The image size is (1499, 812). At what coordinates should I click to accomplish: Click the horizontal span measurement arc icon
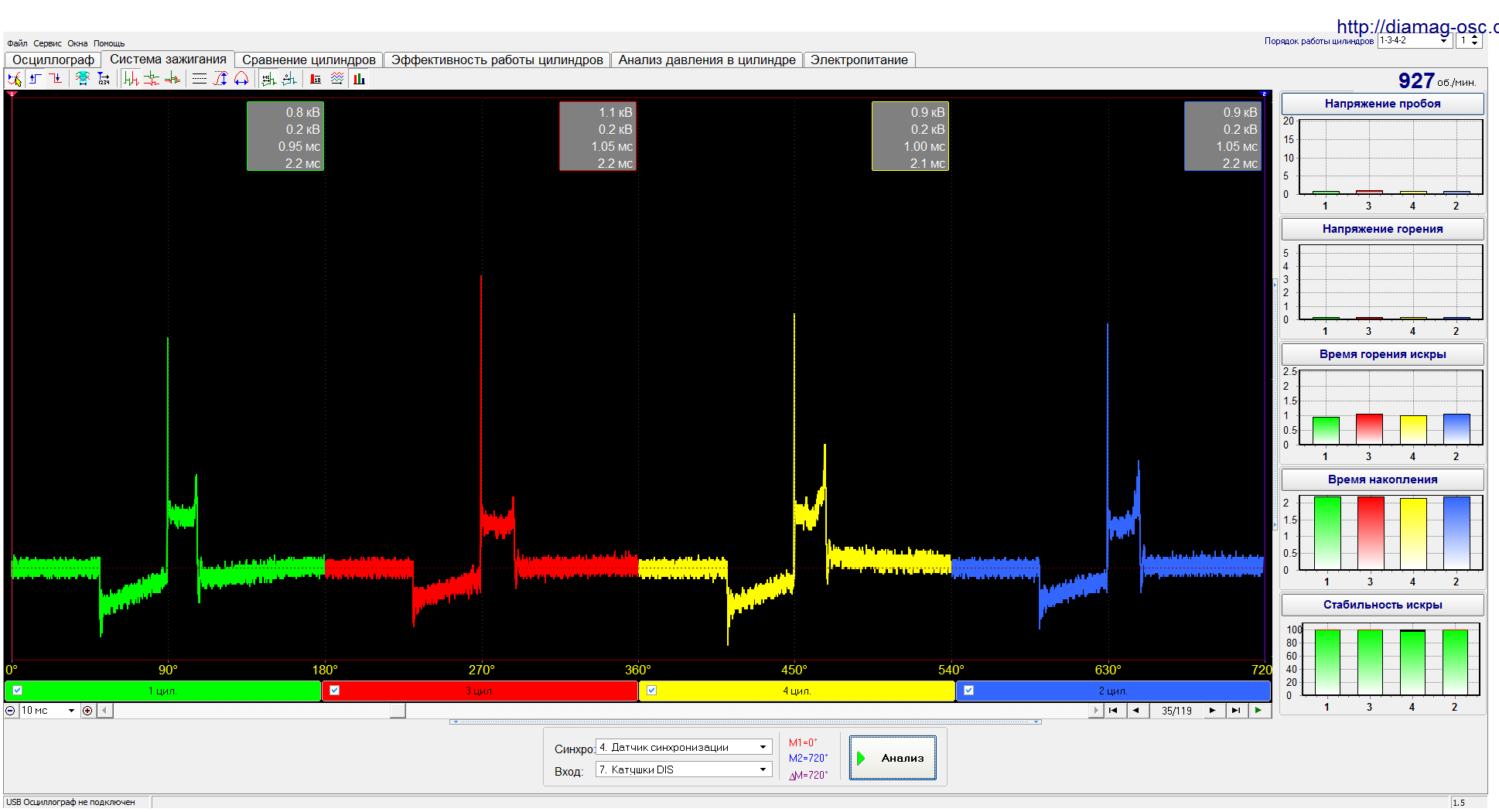(x=241, y=79)
